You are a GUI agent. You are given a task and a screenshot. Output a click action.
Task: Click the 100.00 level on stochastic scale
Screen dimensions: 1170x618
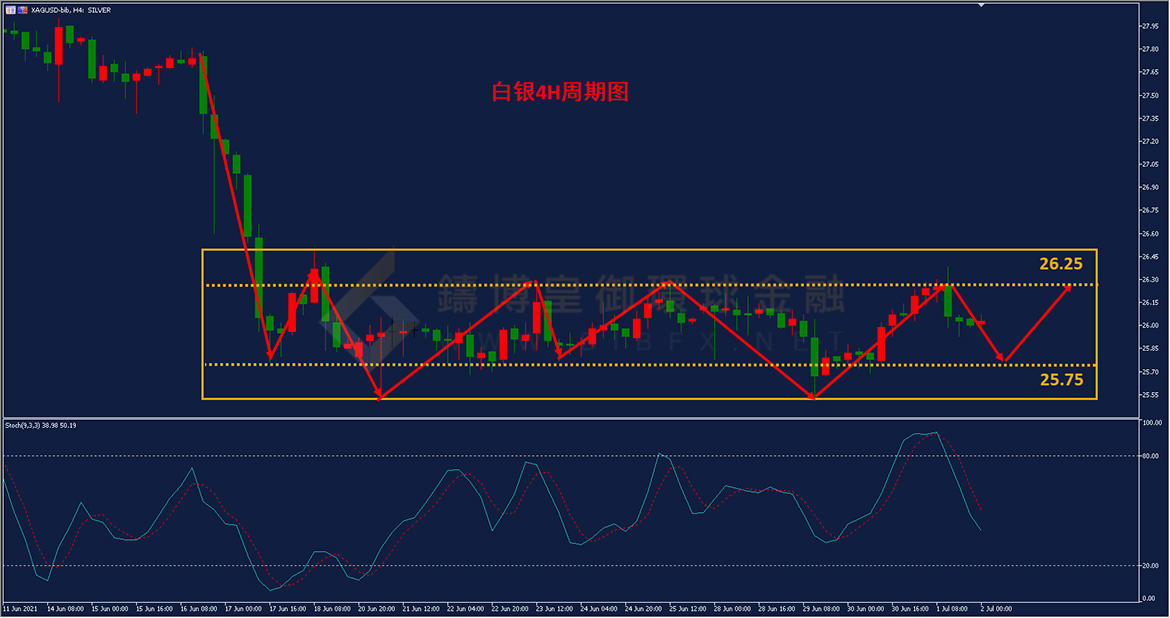(1152, 423)
